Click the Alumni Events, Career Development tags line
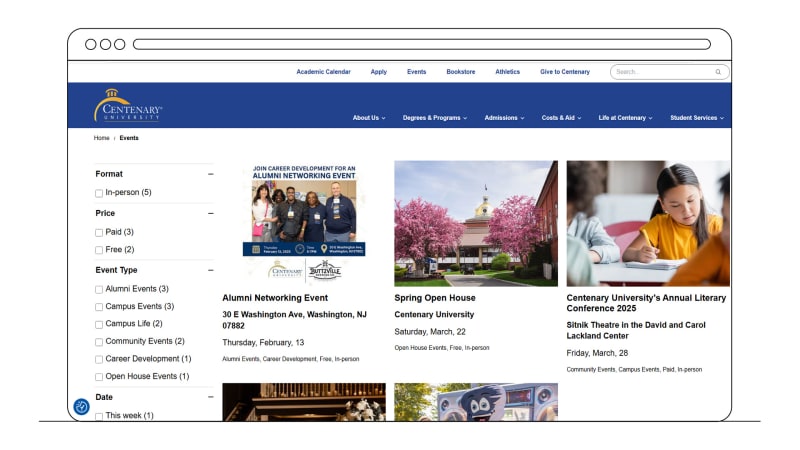 coord(291,359)
